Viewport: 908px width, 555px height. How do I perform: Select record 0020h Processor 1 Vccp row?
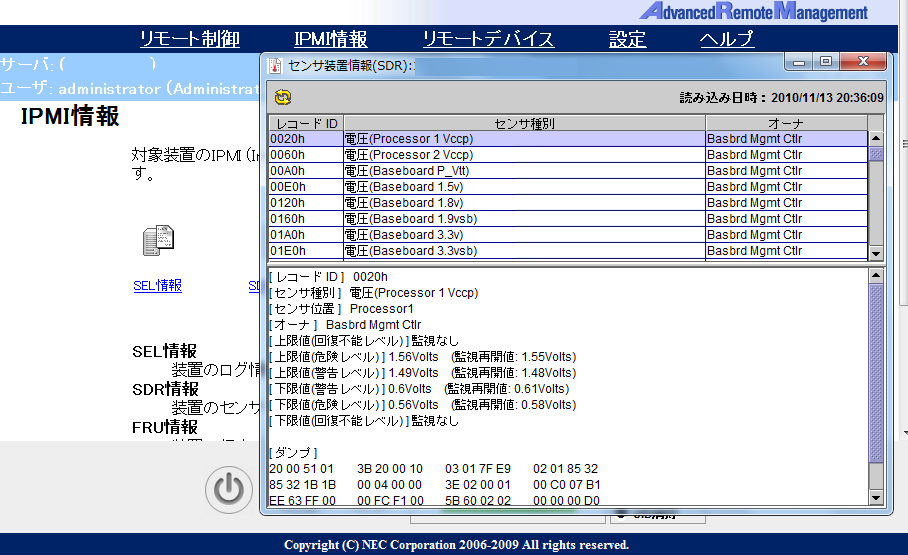coord(568,139)
